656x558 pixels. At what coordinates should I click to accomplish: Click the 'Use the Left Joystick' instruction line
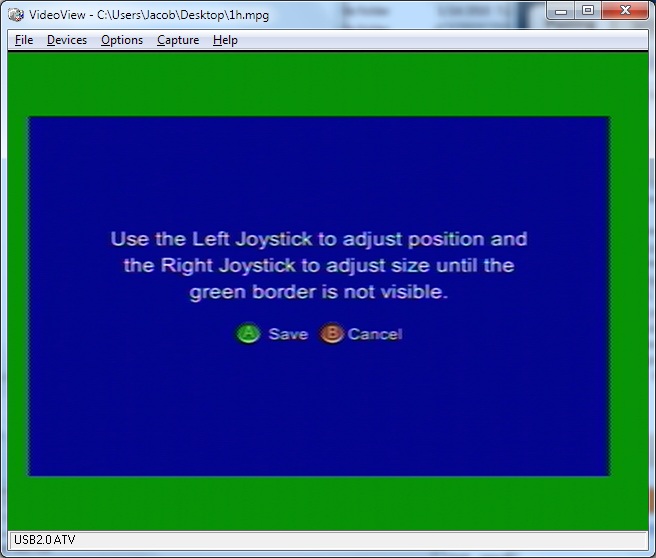319,239
